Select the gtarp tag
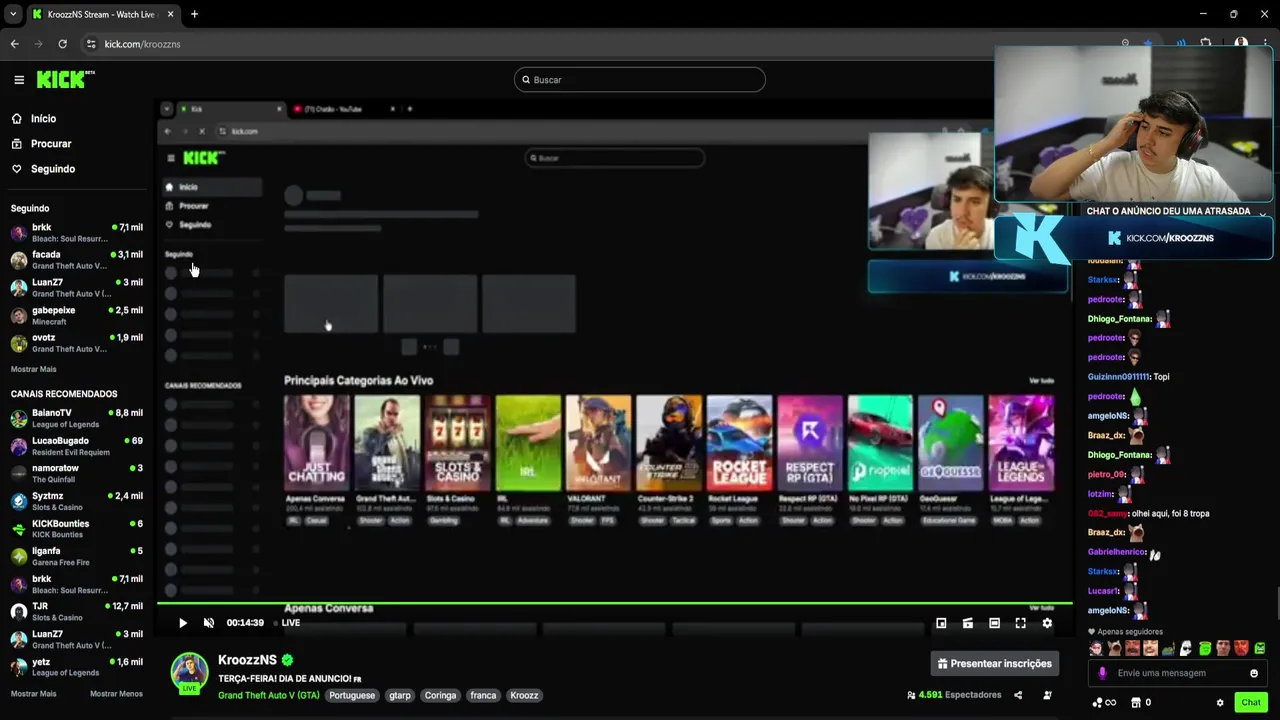This screenshot has width=1280, height=720. point(400,695)
